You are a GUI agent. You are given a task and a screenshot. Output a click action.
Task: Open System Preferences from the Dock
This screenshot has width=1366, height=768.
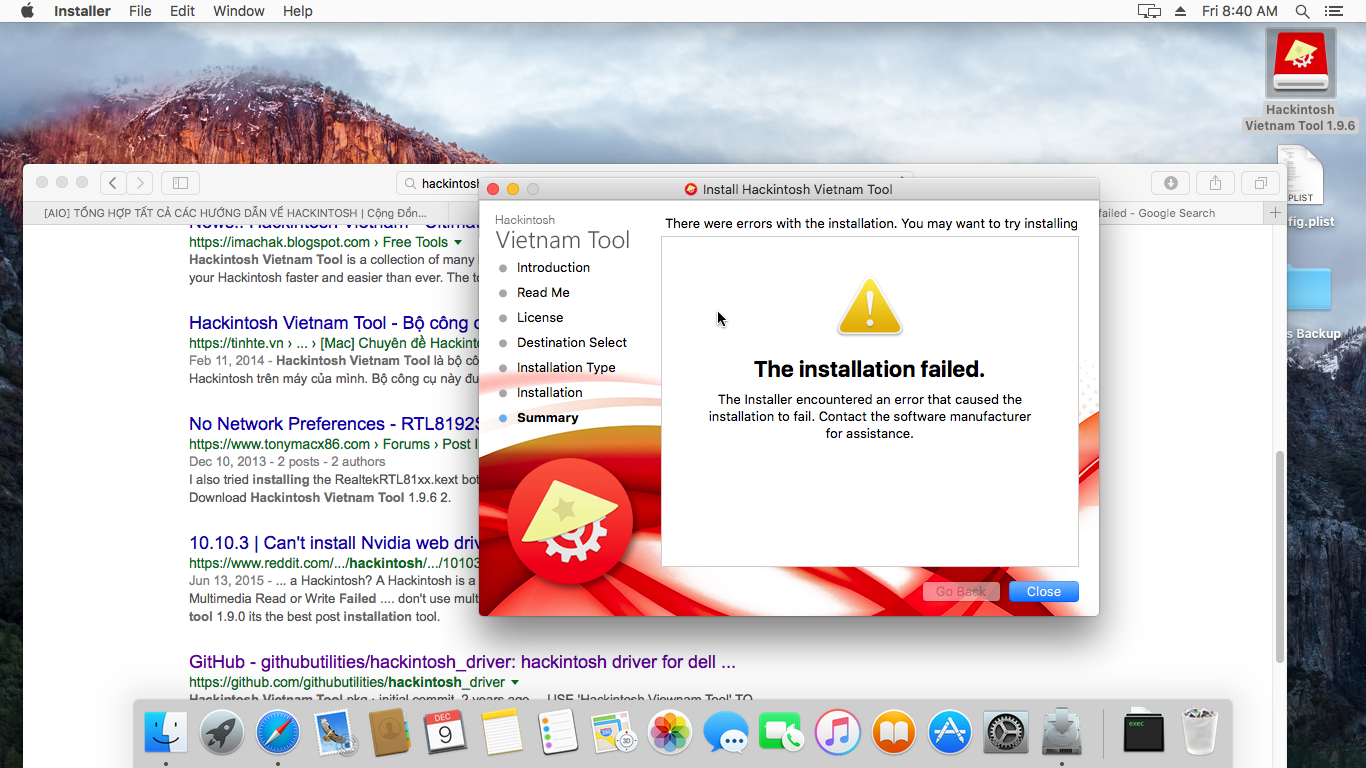(1006, 733)
